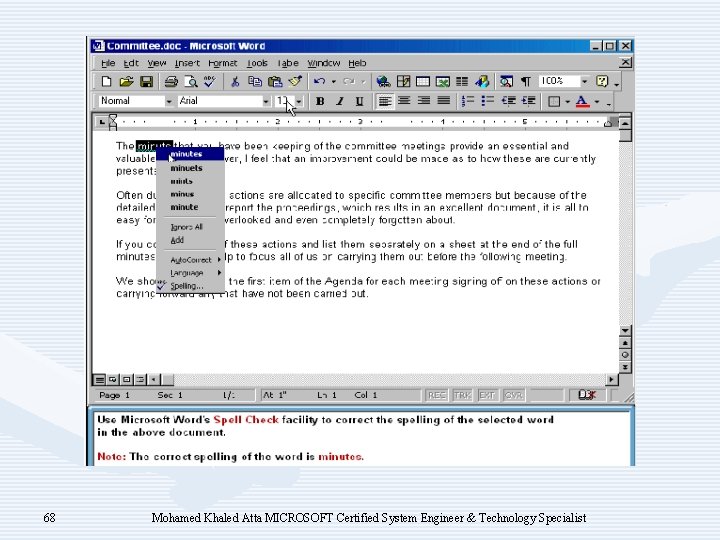
Task: Open the font size dropdown arrow
Action: click(x=299, y=101)
